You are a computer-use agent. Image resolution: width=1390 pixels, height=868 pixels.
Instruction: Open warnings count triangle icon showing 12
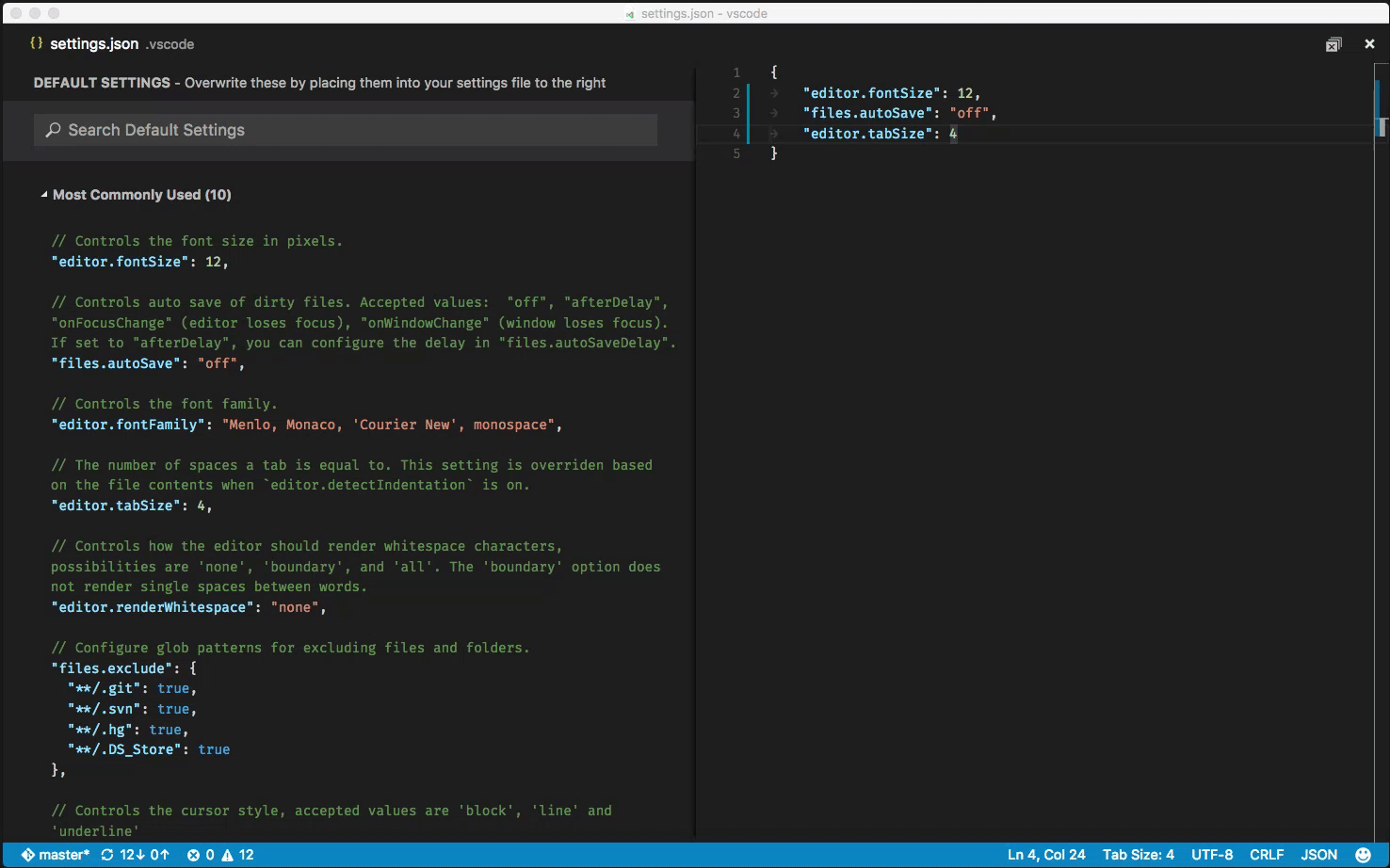click(238, 855)
